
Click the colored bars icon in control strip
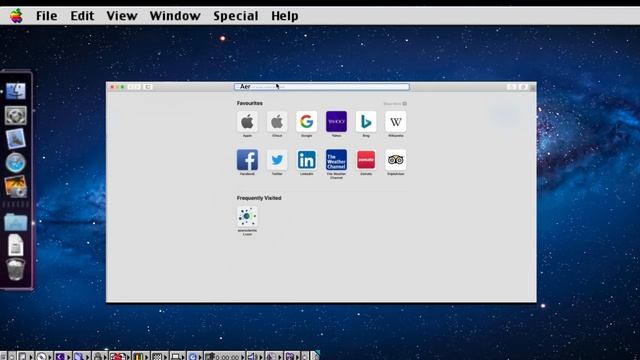(x=137, y=356)
